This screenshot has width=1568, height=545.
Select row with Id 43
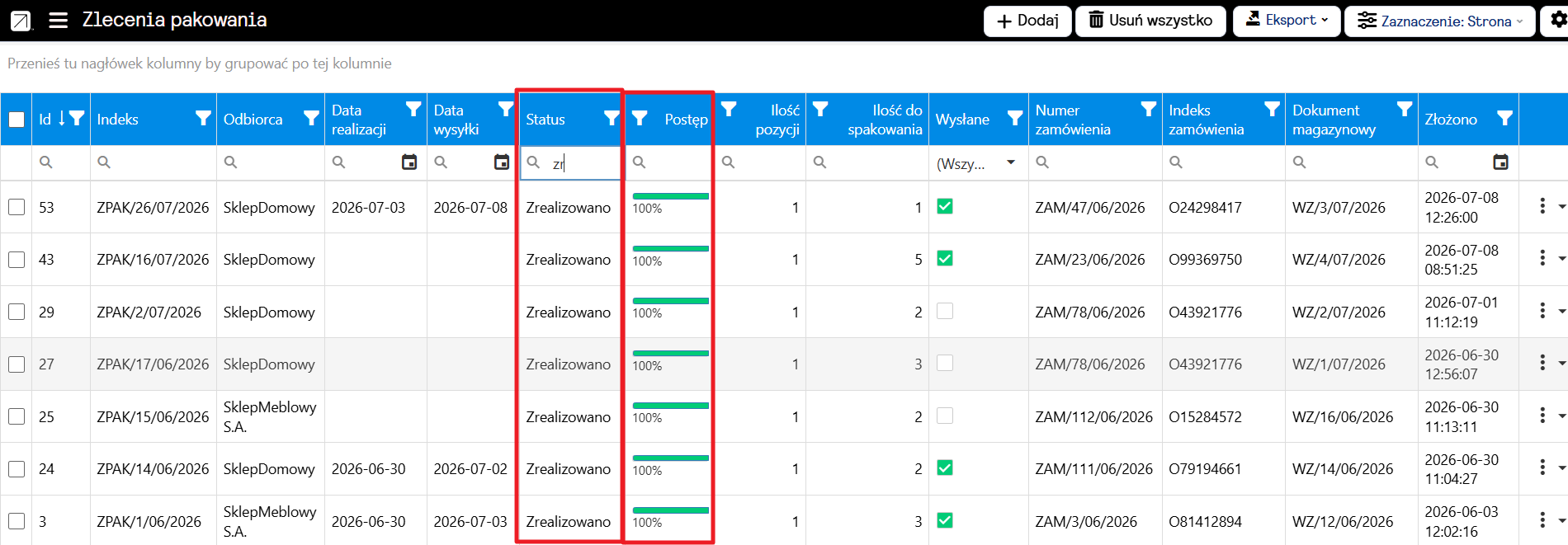17,260
